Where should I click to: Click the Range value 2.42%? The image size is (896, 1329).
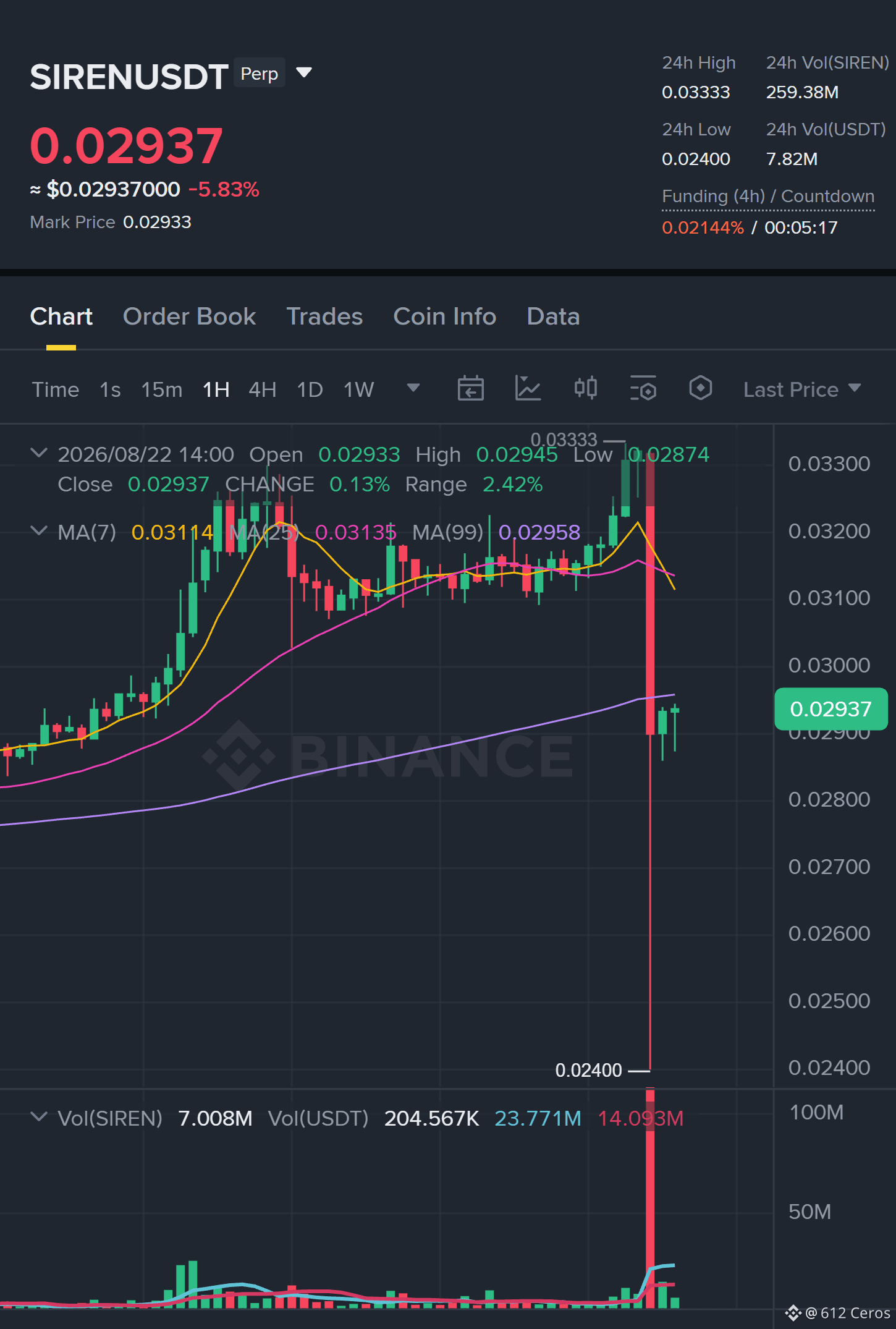tap(513, 484)
